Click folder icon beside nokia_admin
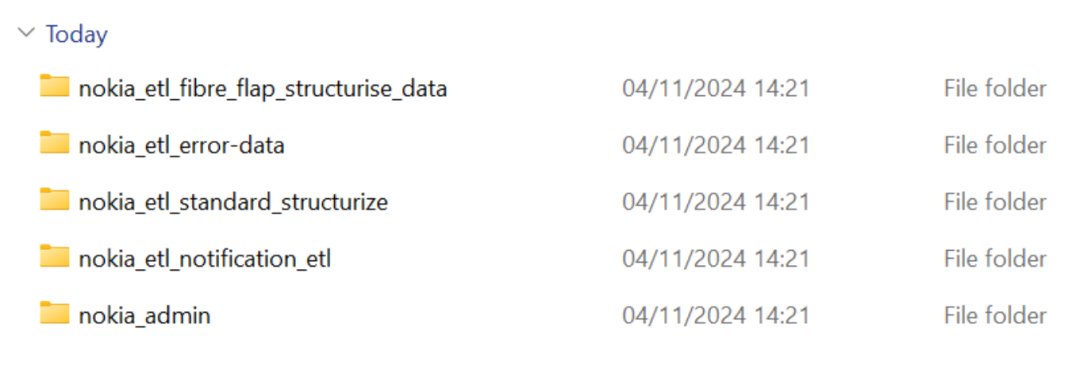The height and width of the screenshot is (369, 1080). (54, 313)
